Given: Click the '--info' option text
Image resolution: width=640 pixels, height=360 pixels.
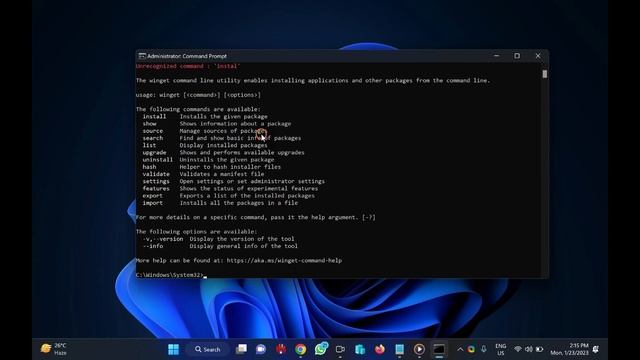Looking at the screenshot, I should pyautogui.click(x=153, y=246).
